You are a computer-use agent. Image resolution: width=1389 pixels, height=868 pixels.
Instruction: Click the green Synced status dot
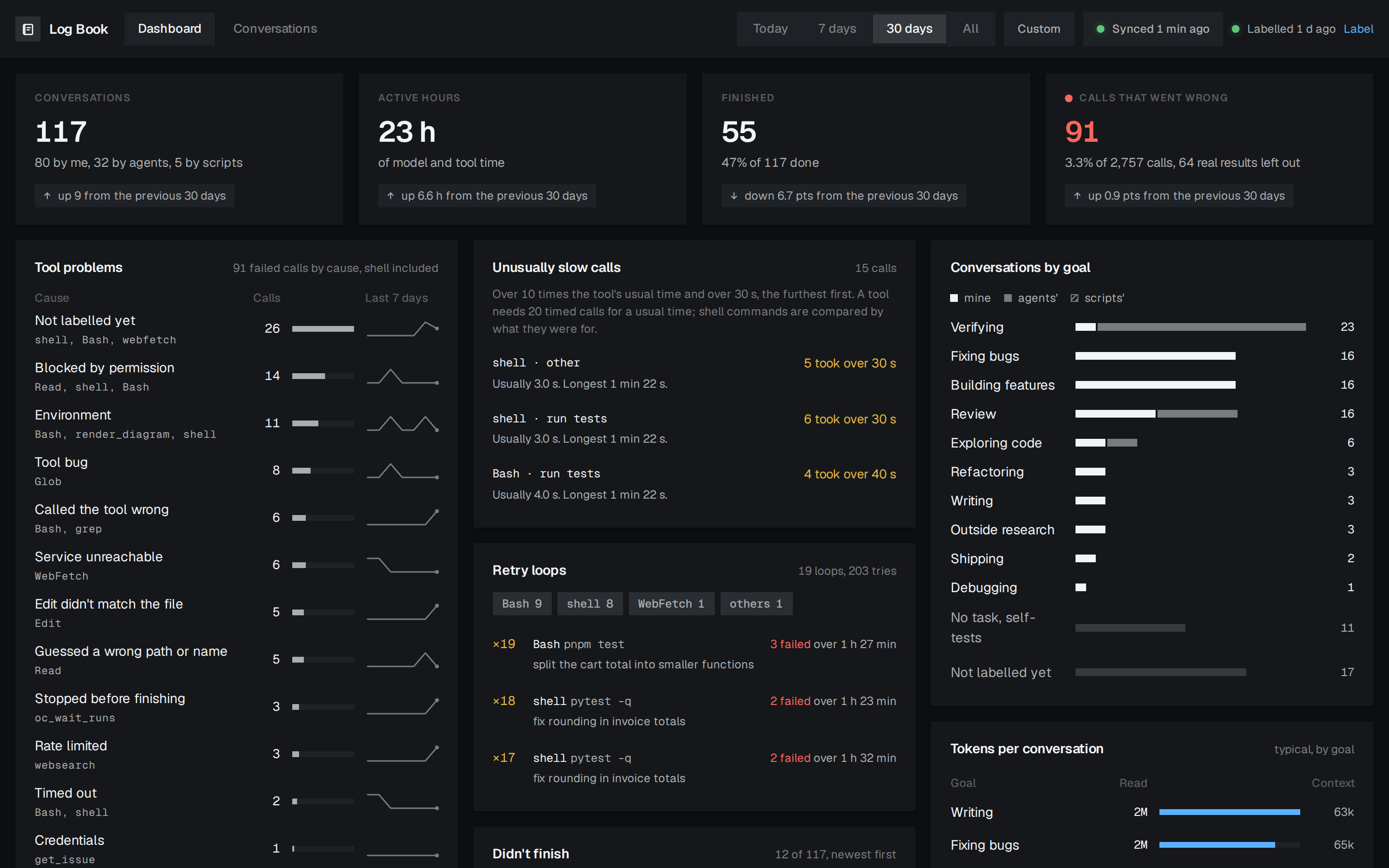[1100, 29]
